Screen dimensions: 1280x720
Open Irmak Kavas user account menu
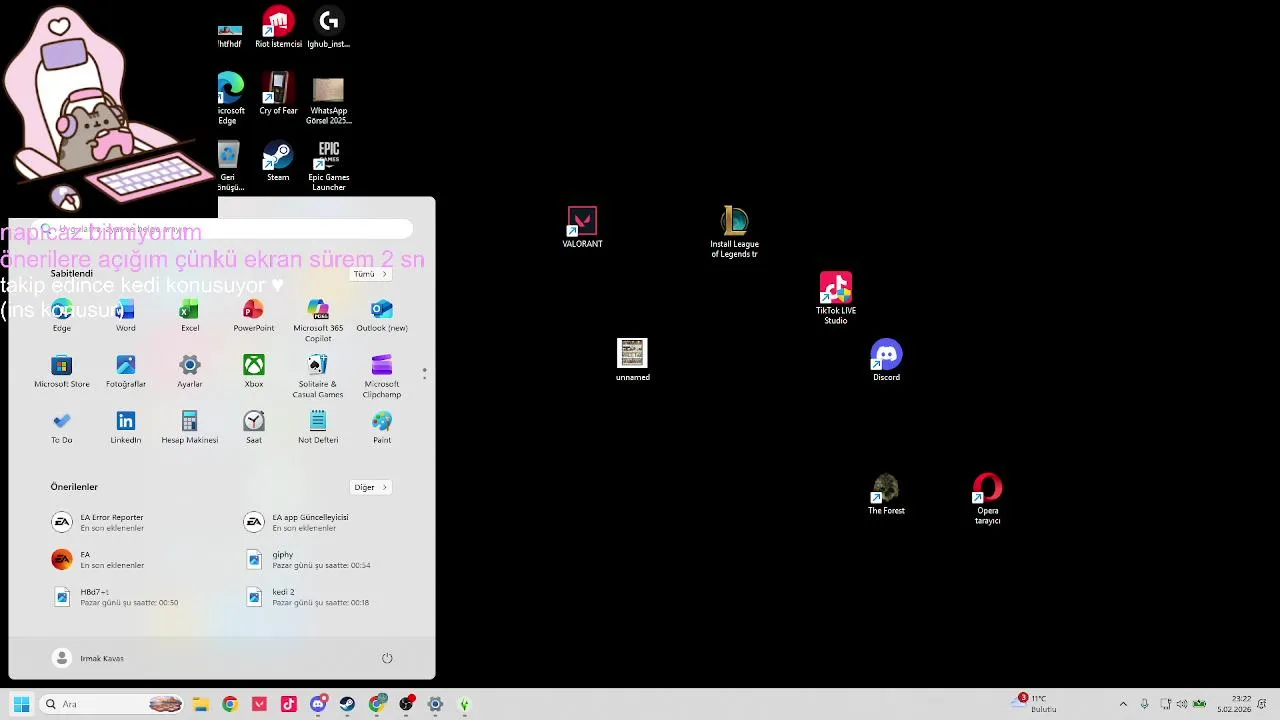click(88, 658)
